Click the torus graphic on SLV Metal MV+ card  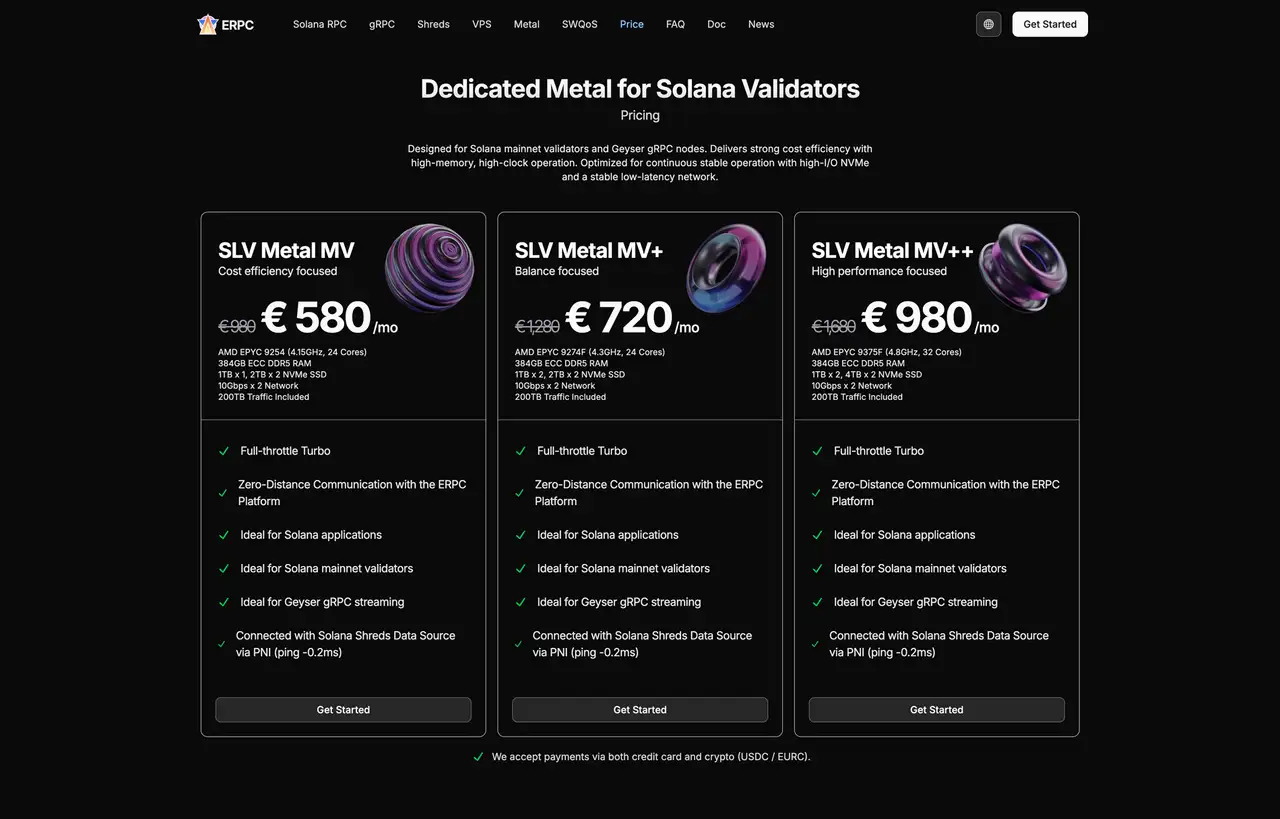click(727, 267)
